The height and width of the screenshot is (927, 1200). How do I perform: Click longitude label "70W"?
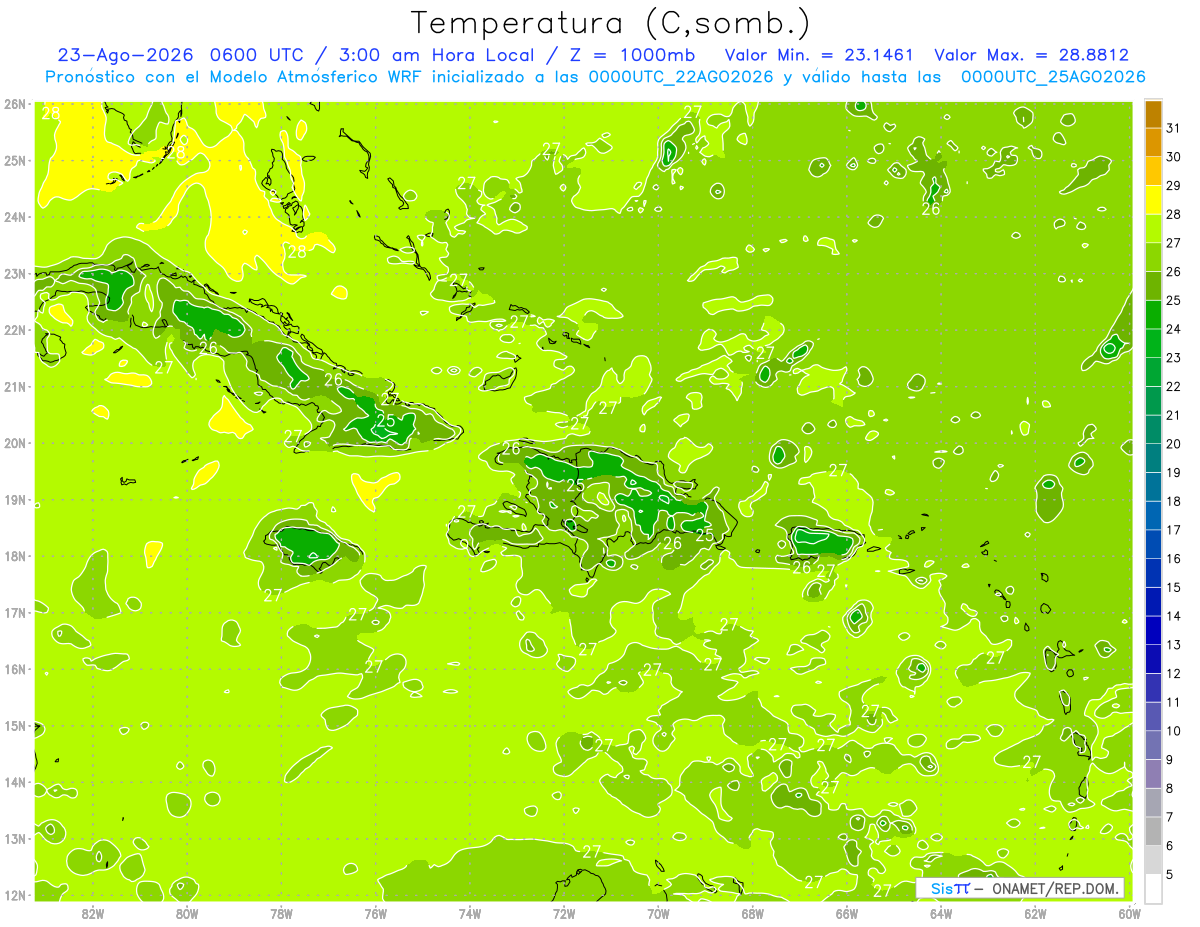tap(658, 913)
